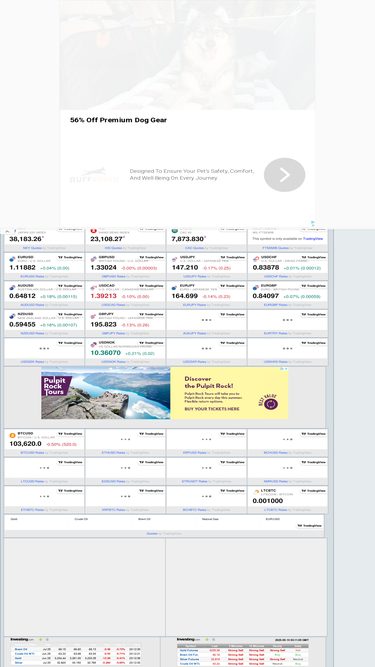Click USDCAD price 1.39213
Image resolution: width=375 pixels, height=667 pixels.
[x=104, y=296]
